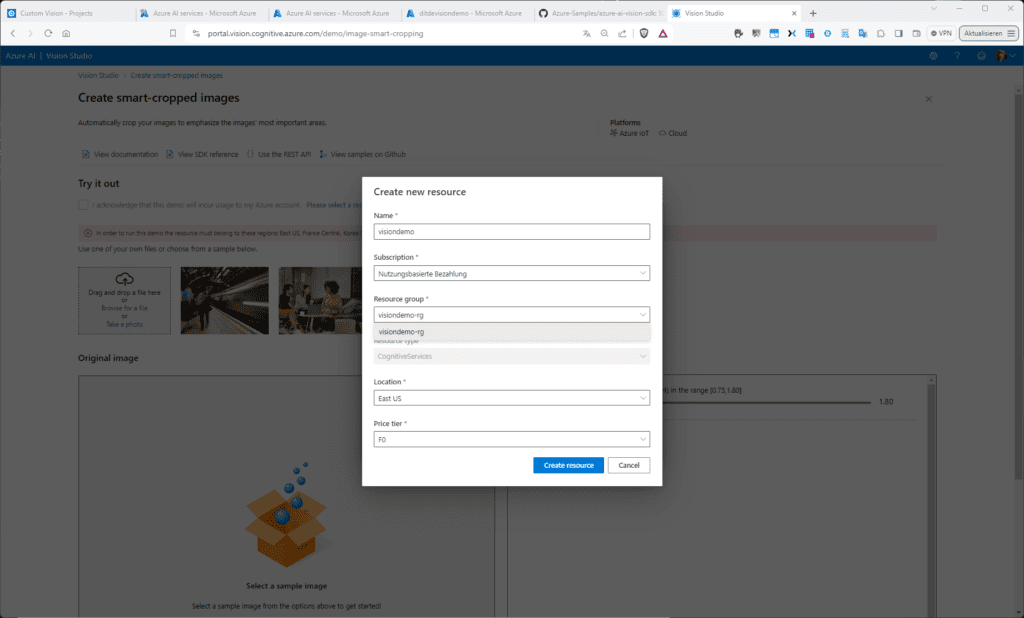Click the aspect ratio slider track
This screenshot has width=1024, height=618.
pyautogui.click(x=767, y=402)
